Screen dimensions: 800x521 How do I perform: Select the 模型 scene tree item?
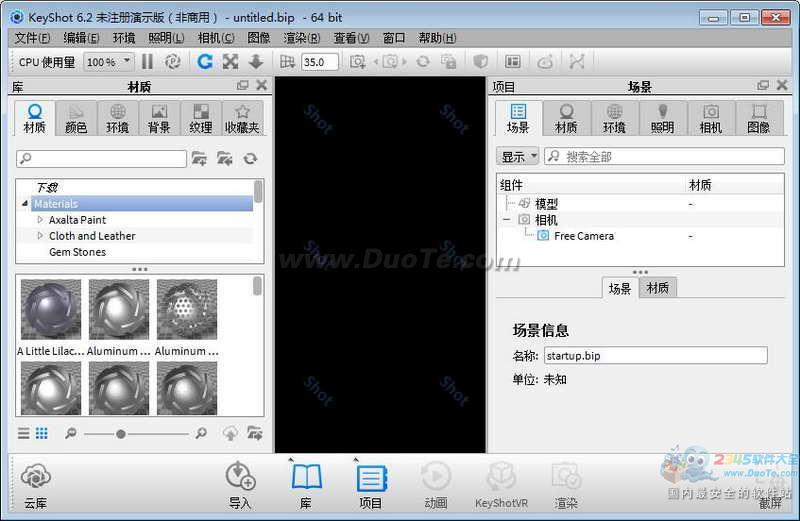coord(546,204)
